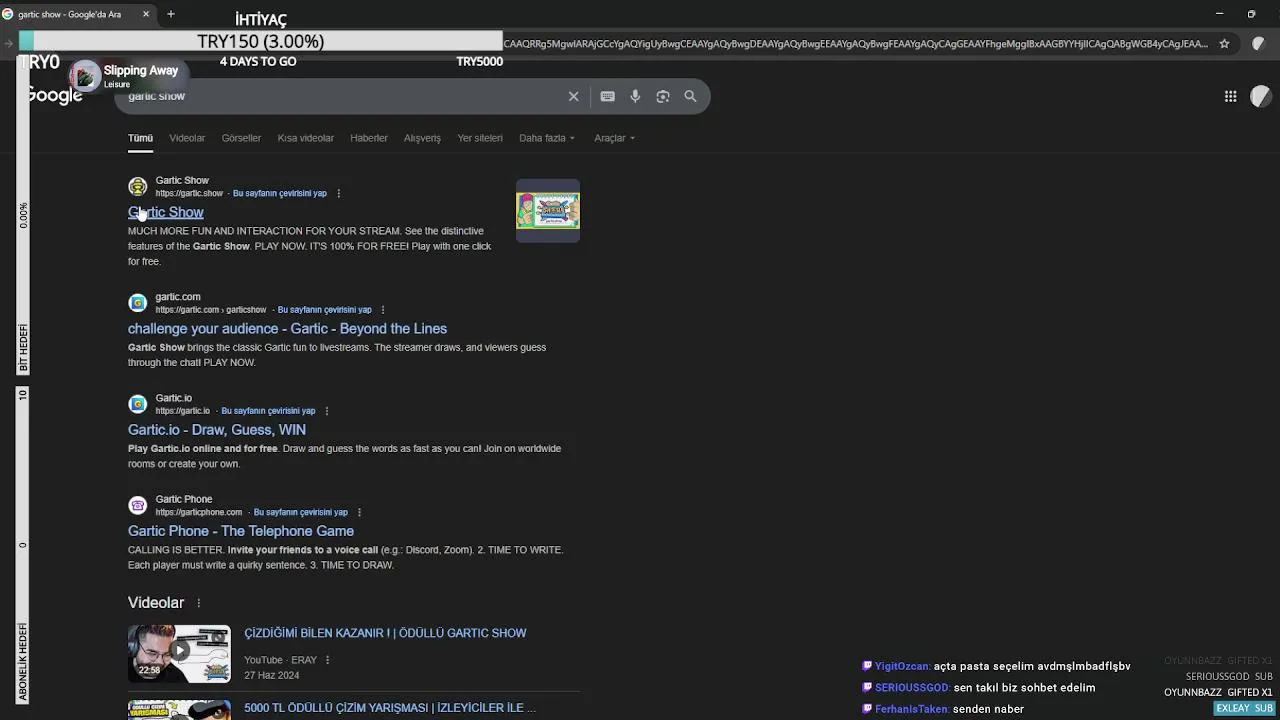Open the Google apps grid icon
This screenshot has height=720, width=1280.
[x=1231, y=96]
